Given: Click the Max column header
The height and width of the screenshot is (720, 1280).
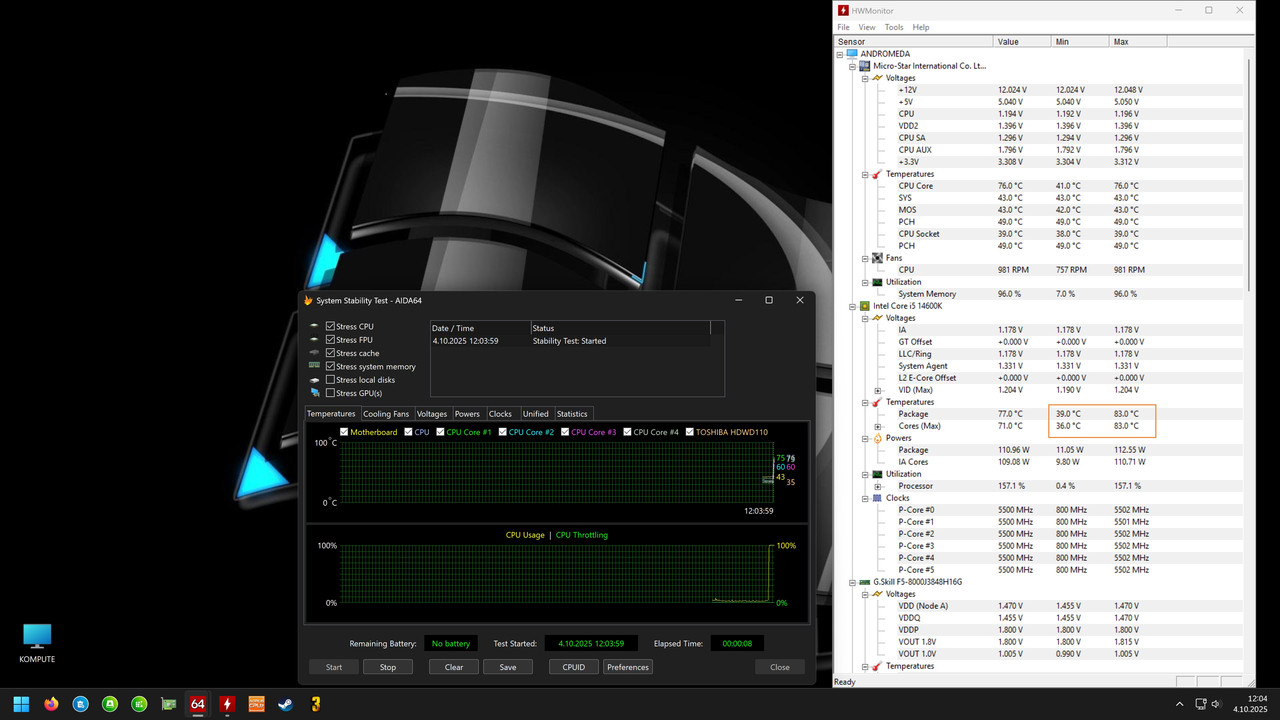Looking at the screenshot, I should (1140, 42).
